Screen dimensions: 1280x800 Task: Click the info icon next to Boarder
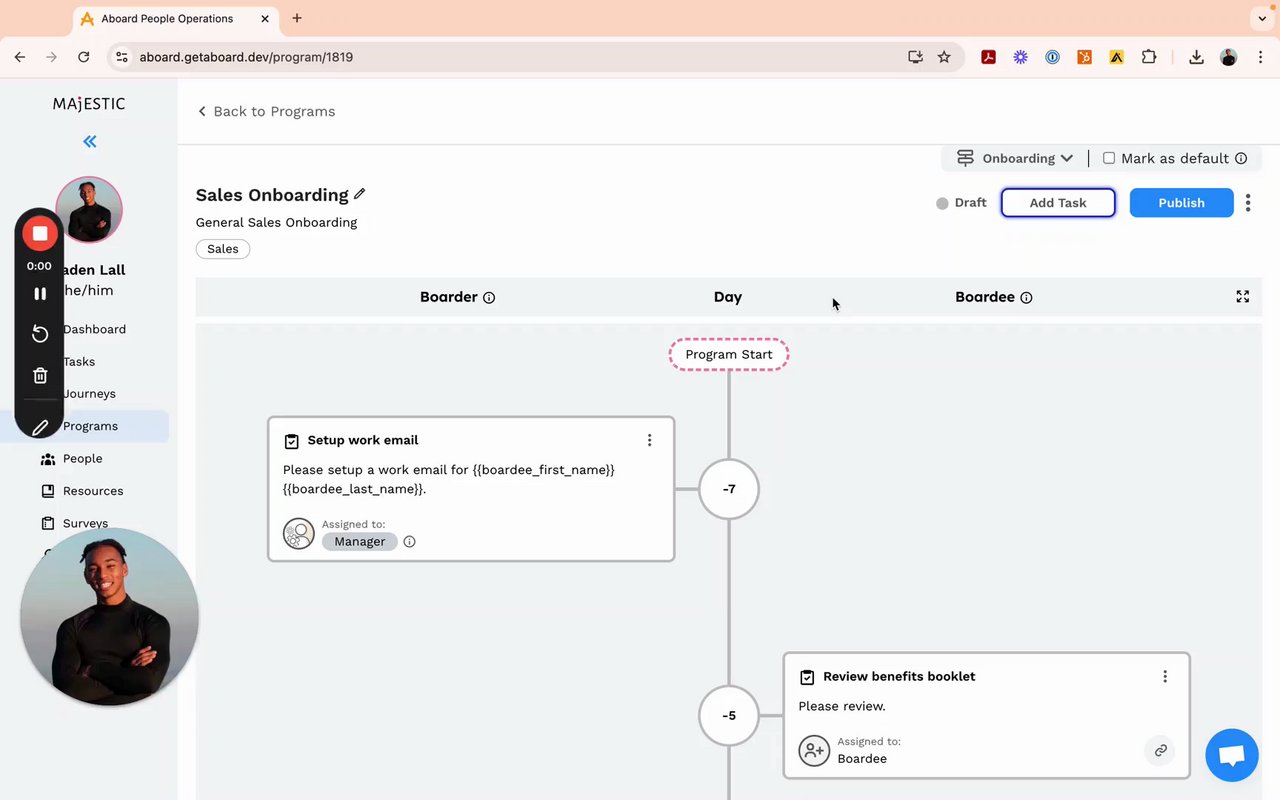489,298
